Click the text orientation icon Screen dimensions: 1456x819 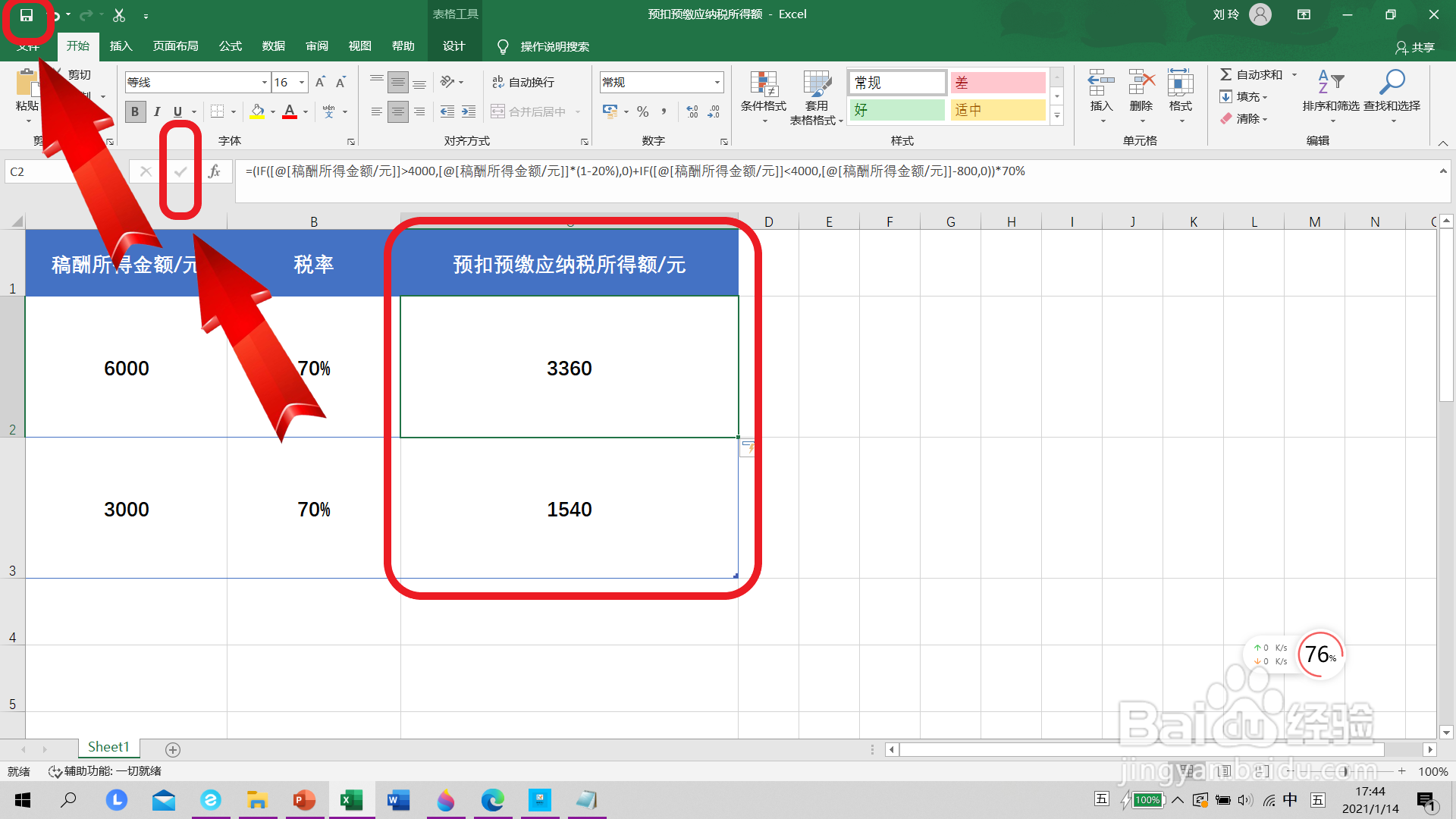(x=447, y=82)
